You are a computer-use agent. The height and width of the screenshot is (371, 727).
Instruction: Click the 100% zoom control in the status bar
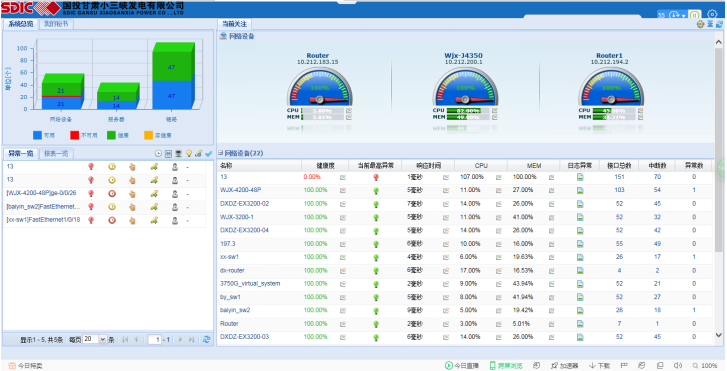tap(705, 365)
